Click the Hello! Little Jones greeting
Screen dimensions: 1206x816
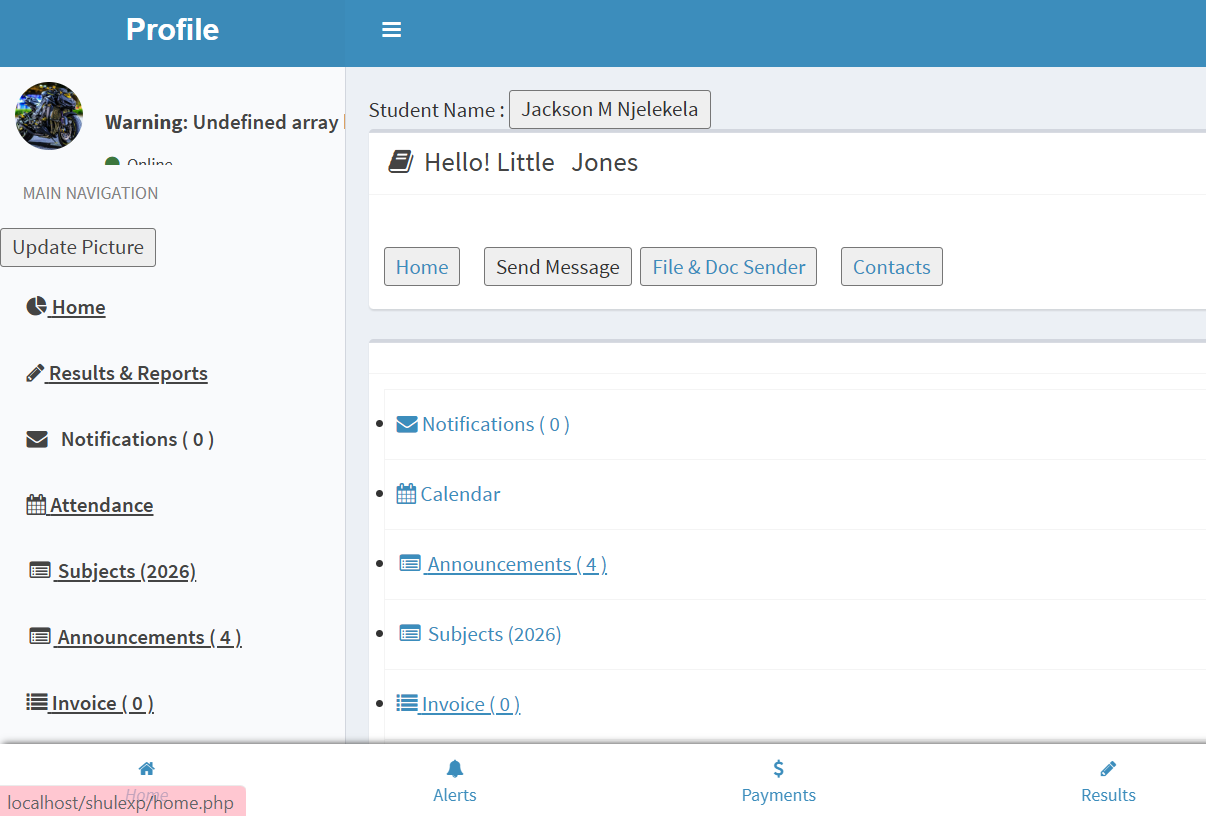531,162
